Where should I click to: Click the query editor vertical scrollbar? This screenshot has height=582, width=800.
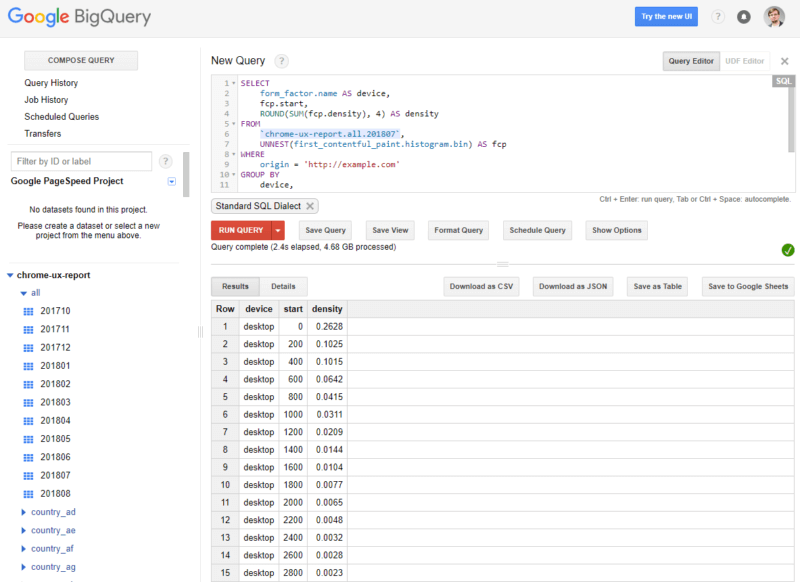(x=791, y=119)
